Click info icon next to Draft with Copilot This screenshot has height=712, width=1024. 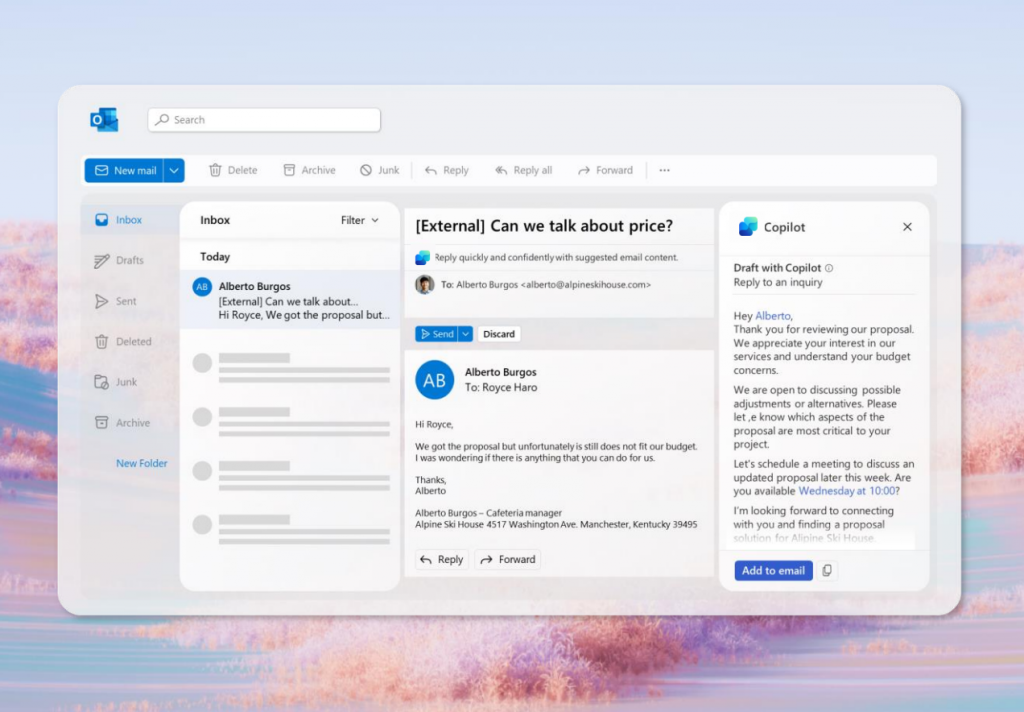click(829, 268)
